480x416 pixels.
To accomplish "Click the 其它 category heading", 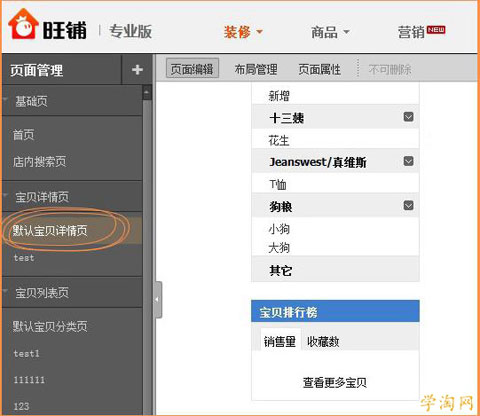I will pos(281,270).
